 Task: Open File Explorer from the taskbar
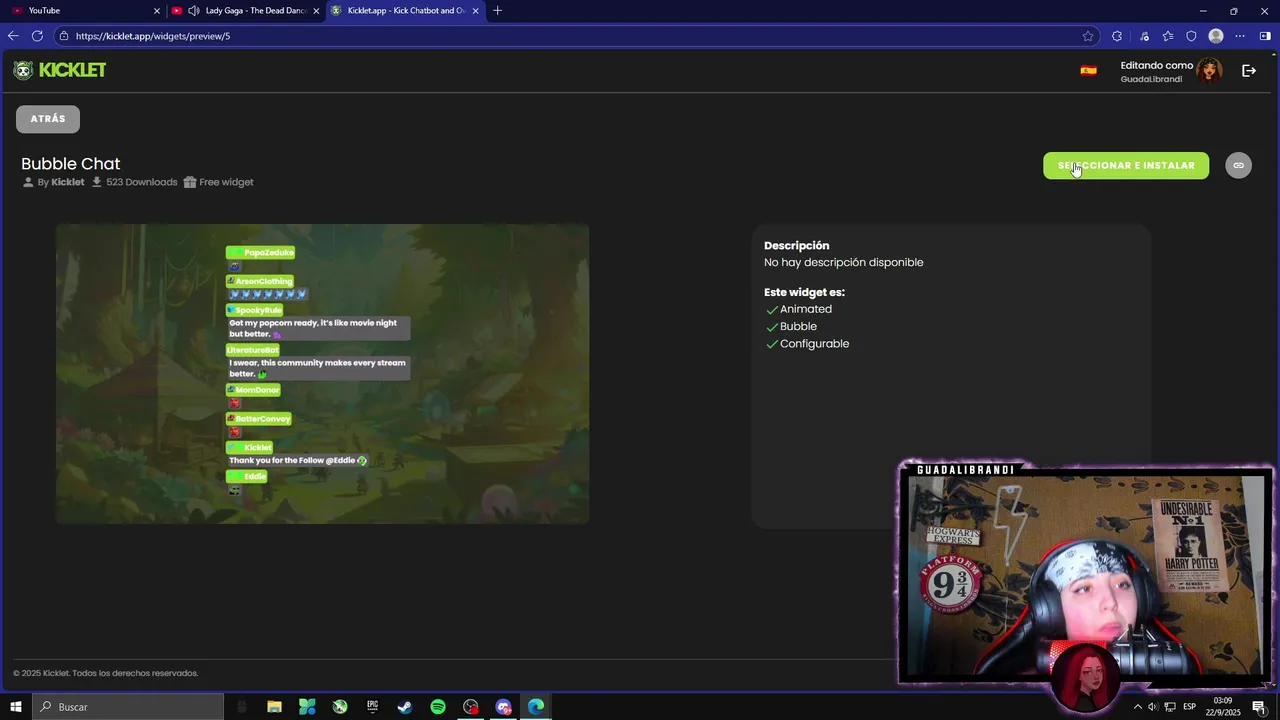click(x=274, y=707)
